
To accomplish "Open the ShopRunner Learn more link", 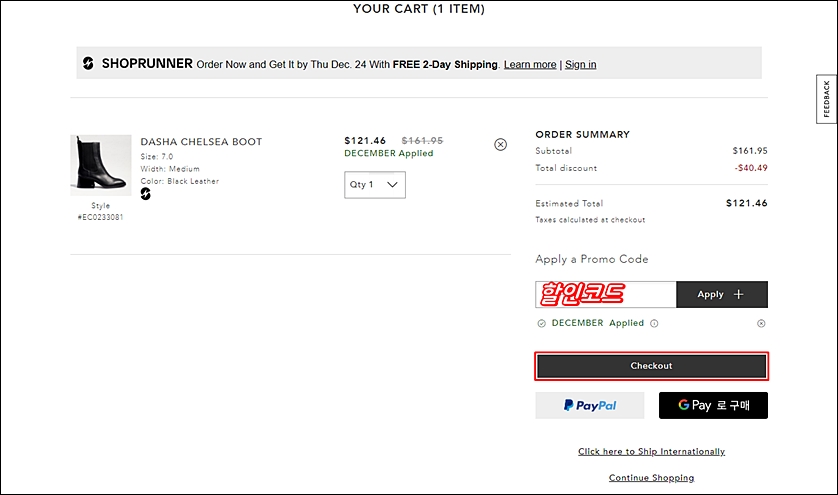I will click(x=530, y=65).
